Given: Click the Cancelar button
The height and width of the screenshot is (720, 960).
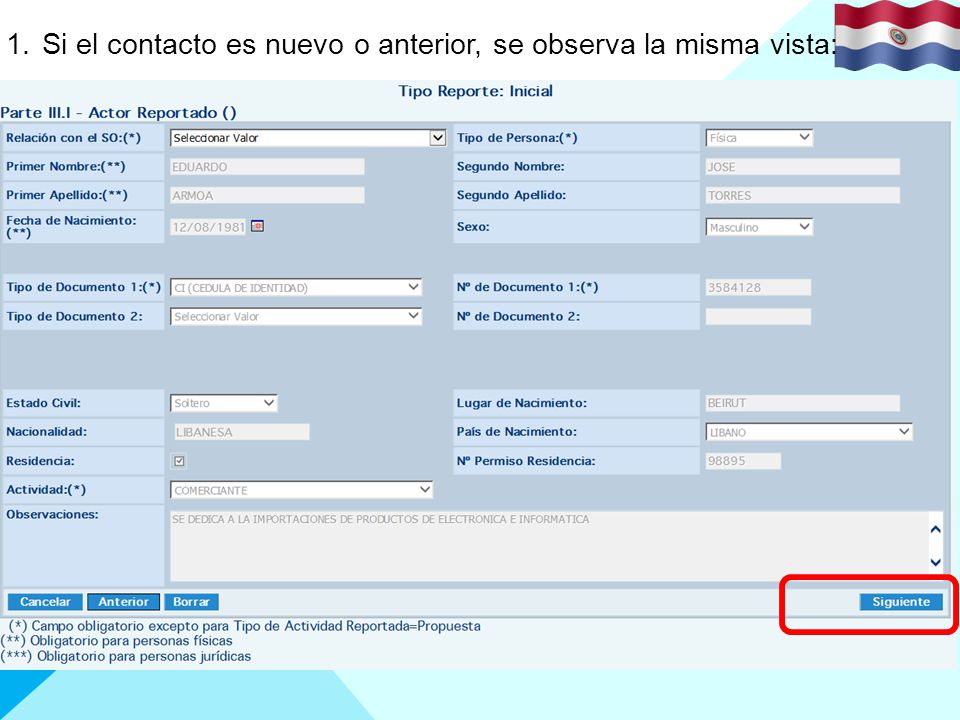Looking at the screenshot, I should (x=45, y=602).
